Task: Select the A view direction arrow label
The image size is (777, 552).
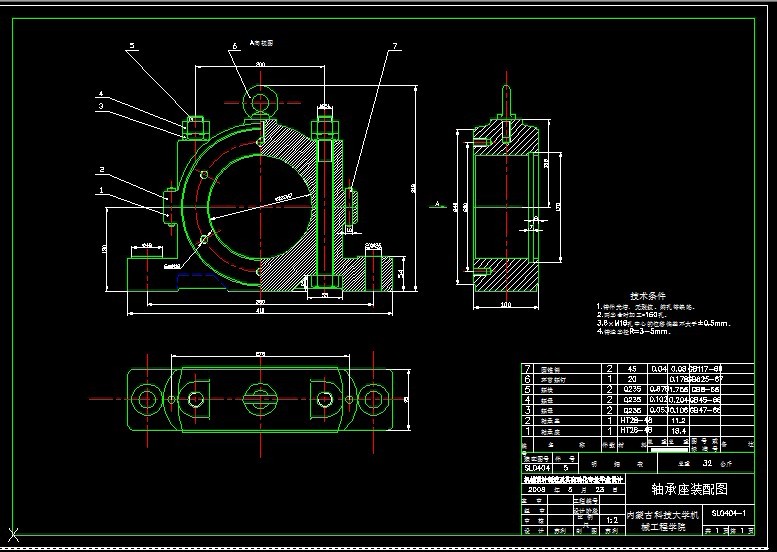Action: tap(437, 204)
